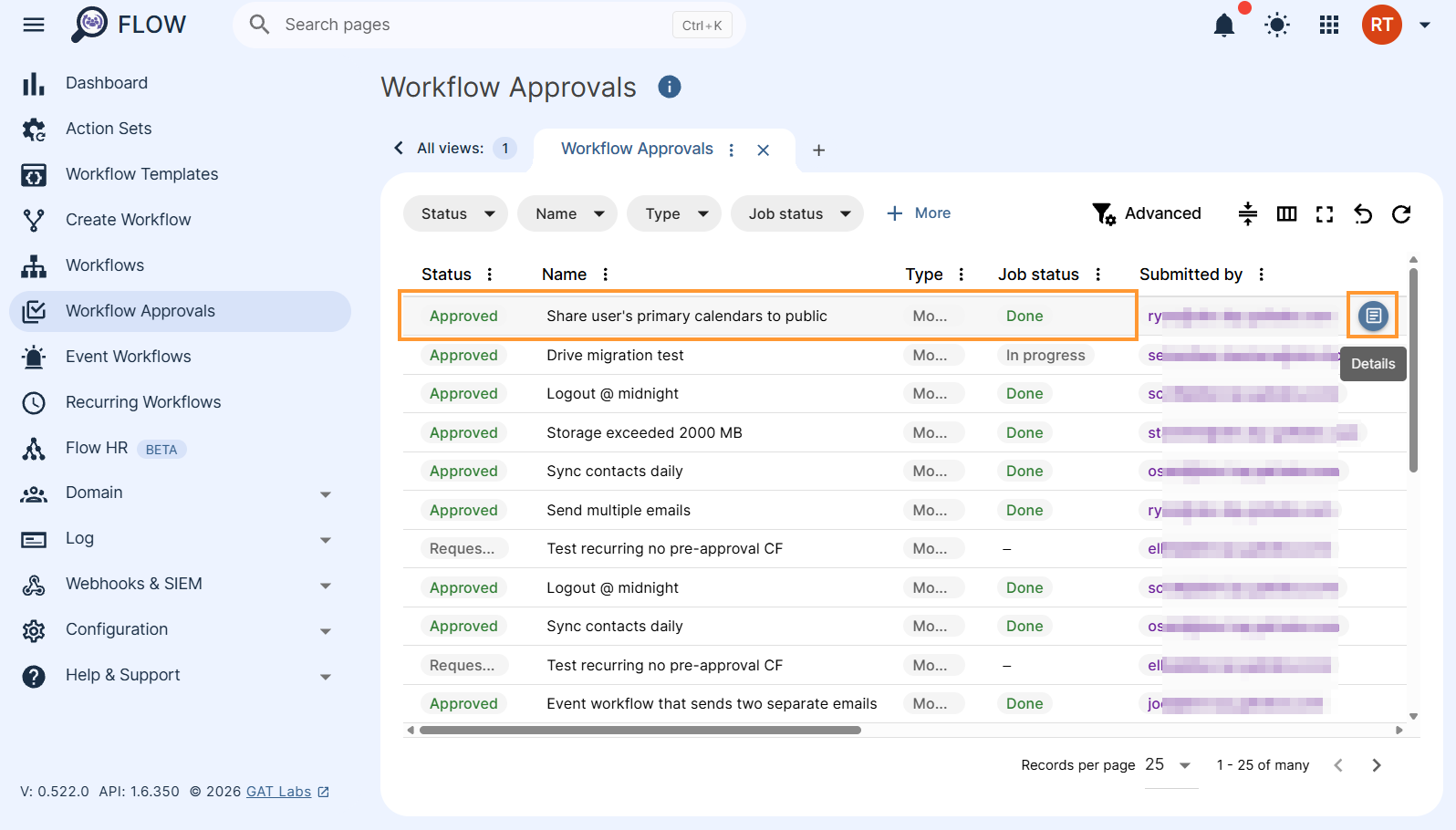The image size is (1456, 830).
Task: Open the notifications bell
Action: 1224,25
